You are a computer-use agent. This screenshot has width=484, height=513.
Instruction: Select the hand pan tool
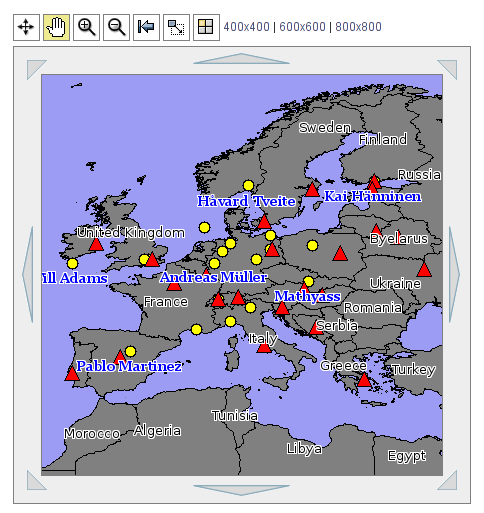(56, 27)
